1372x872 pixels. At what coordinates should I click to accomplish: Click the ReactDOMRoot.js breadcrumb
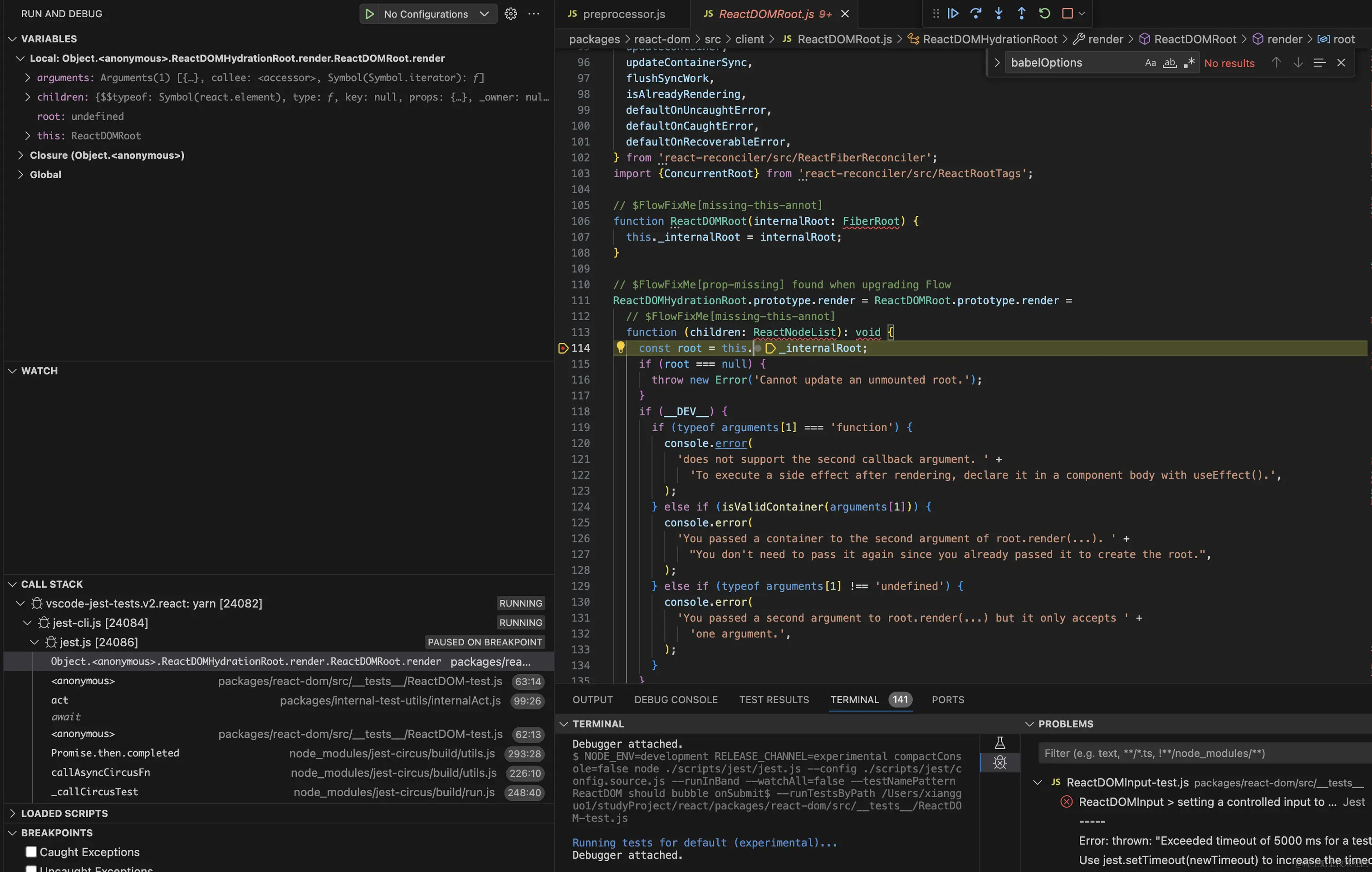(844, 39)
